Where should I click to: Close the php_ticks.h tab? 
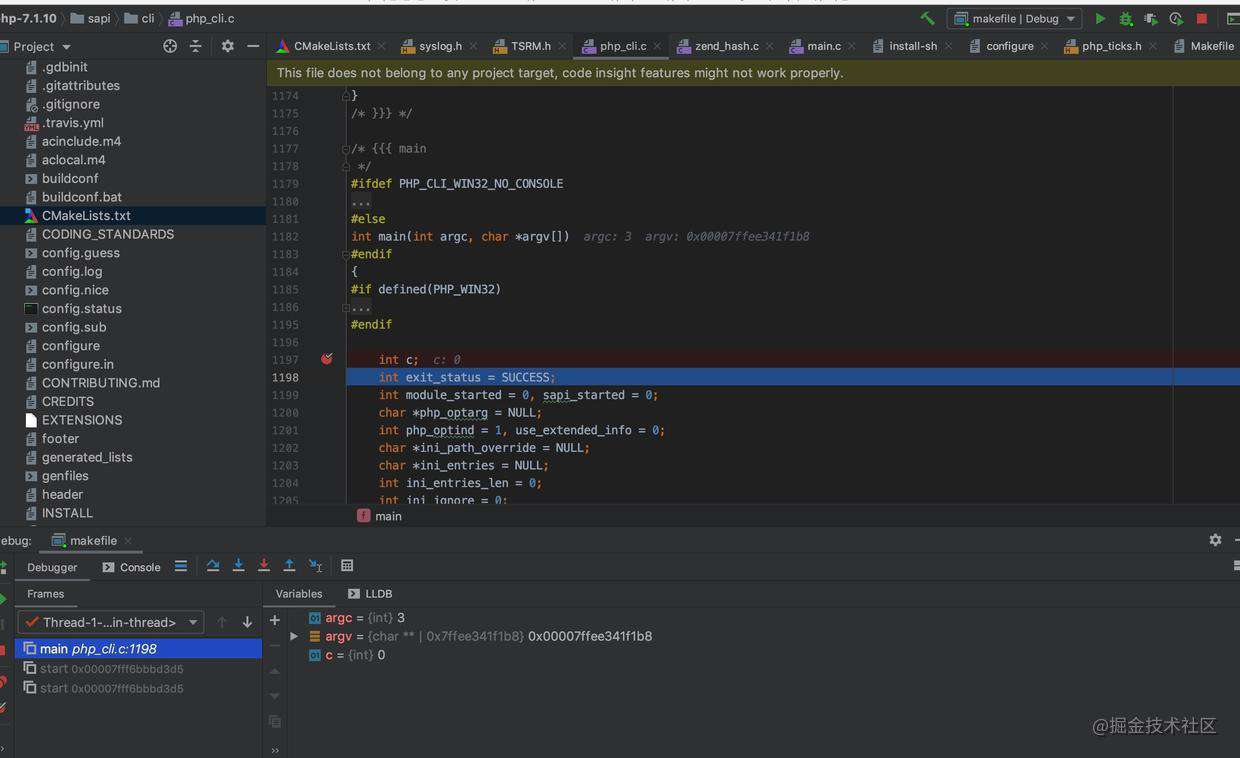coord(1152,46)
